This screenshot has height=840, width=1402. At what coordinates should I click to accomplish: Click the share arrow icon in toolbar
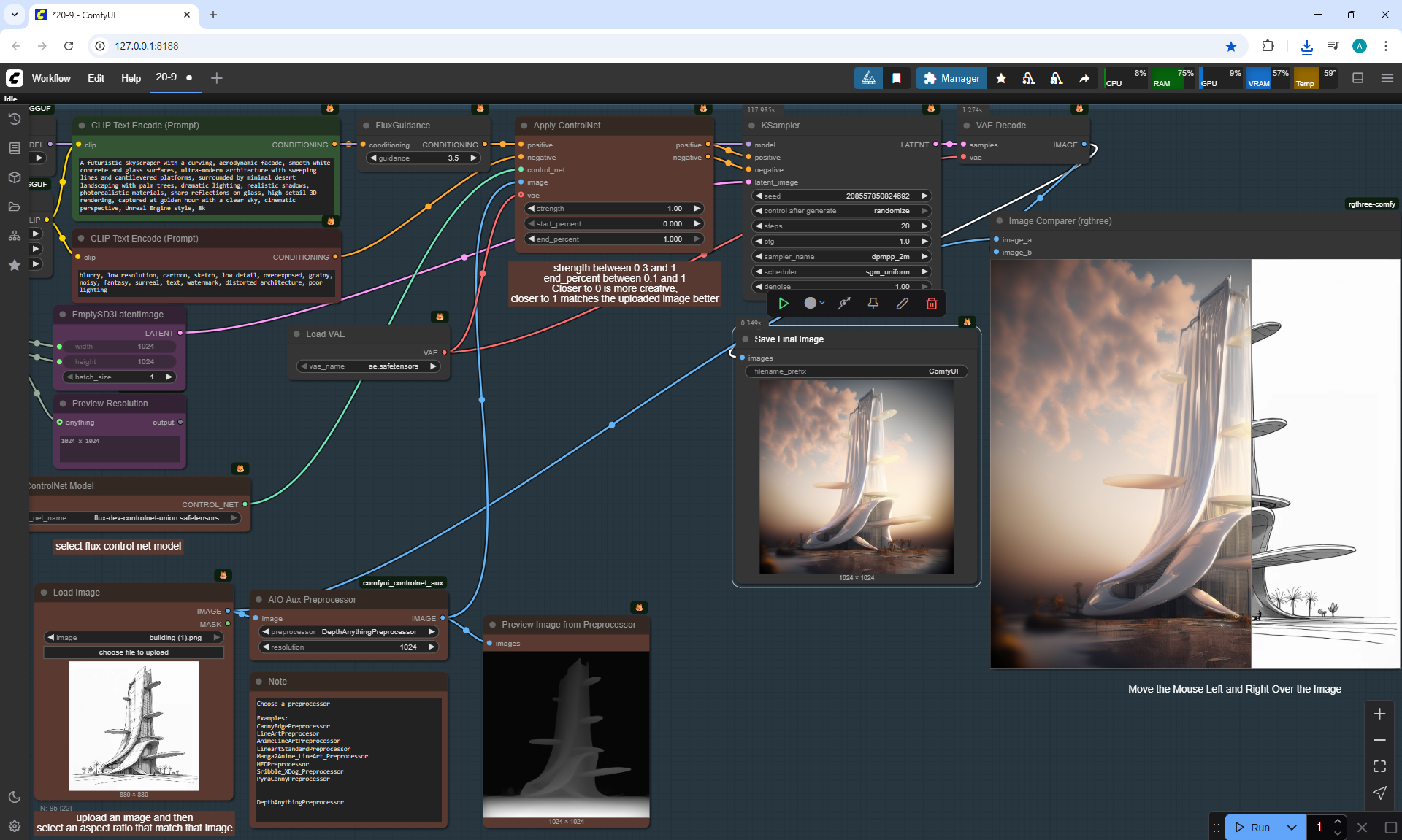(1084, 78)
